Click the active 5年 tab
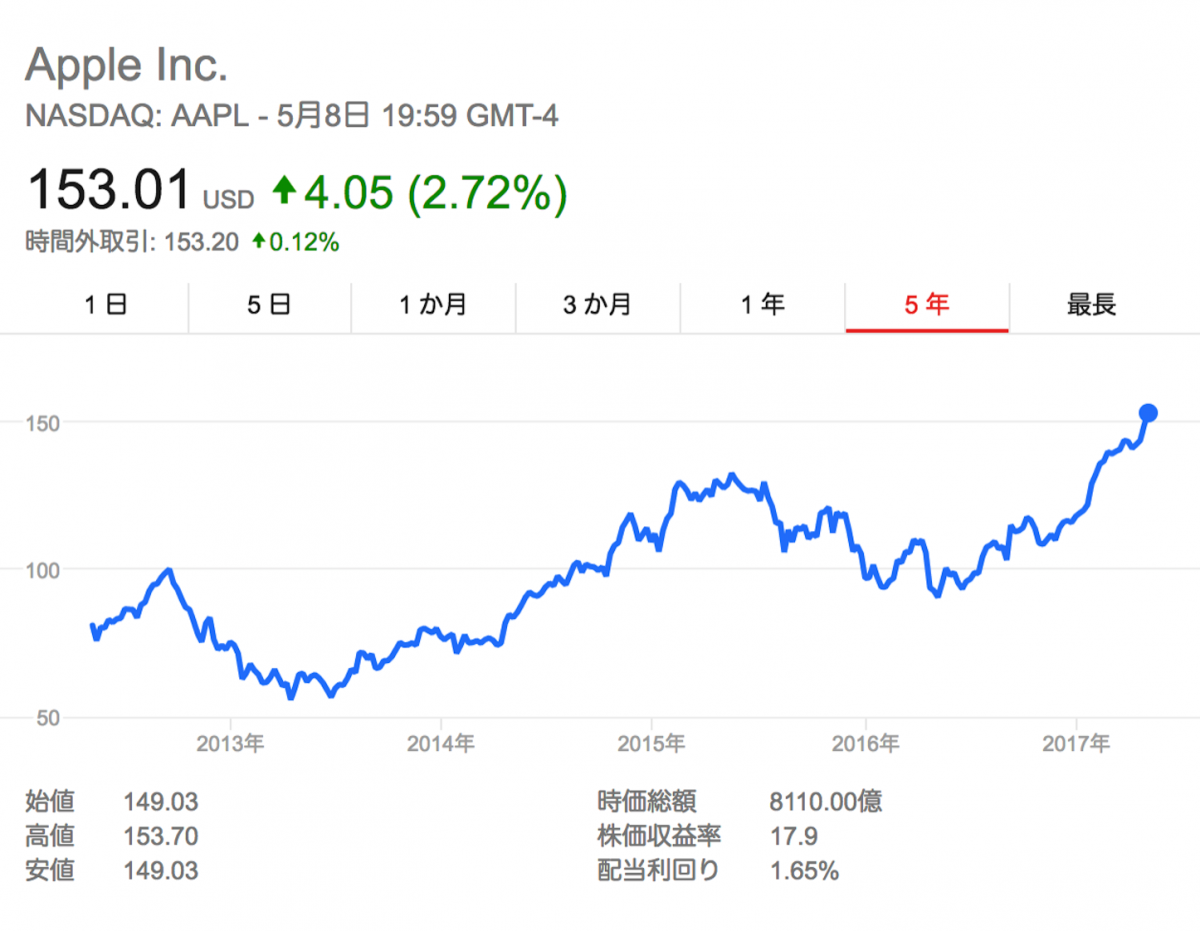The width and height of the screenshot is (1200, 931). click(x=927, y=305)
